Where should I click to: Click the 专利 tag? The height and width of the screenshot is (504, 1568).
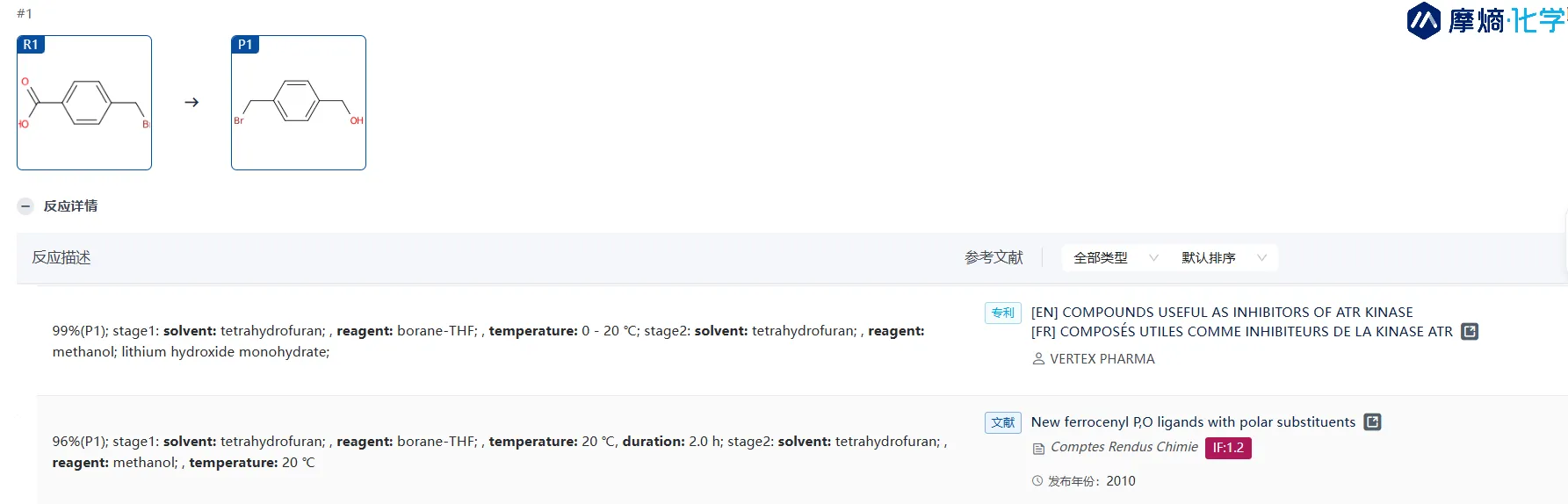pos(1002,313)
